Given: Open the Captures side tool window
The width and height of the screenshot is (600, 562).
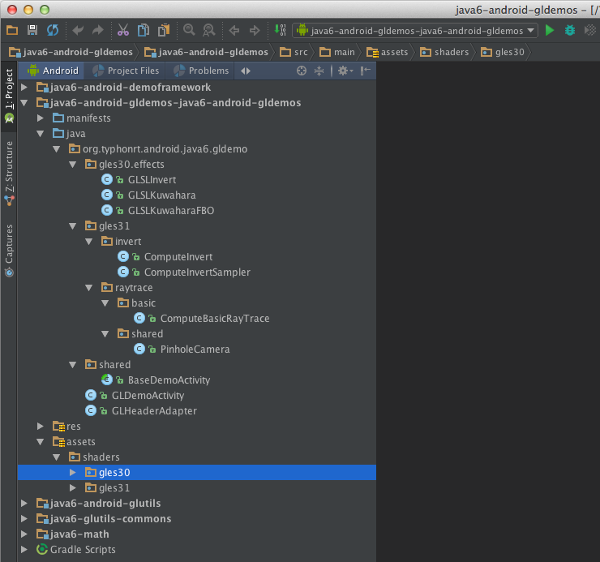Looking at the screenshot, I should click(x=9, y=250).
